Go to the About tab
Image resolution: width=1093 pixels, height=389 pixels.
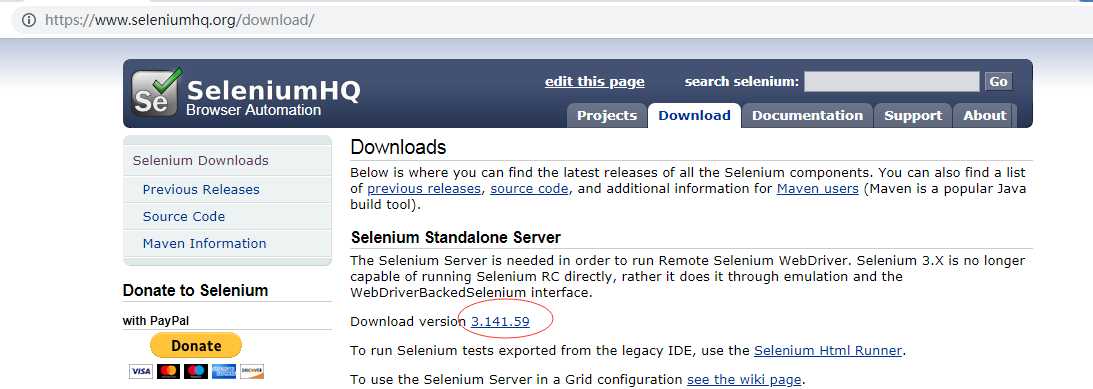(984, 116)
